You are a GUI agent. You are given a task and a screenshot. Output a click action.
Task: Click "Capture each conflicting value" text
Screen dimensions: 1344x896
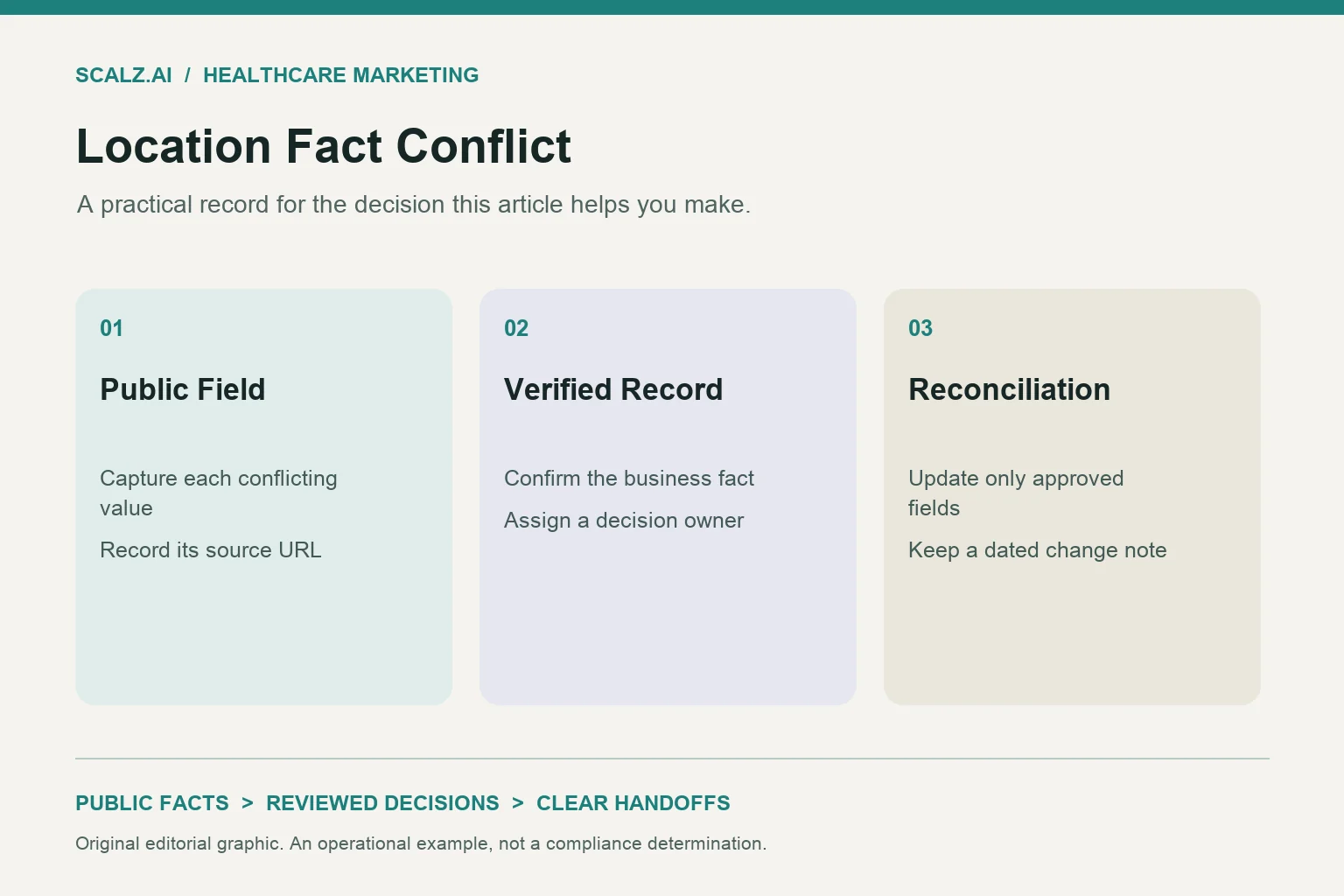click(219, 493)
